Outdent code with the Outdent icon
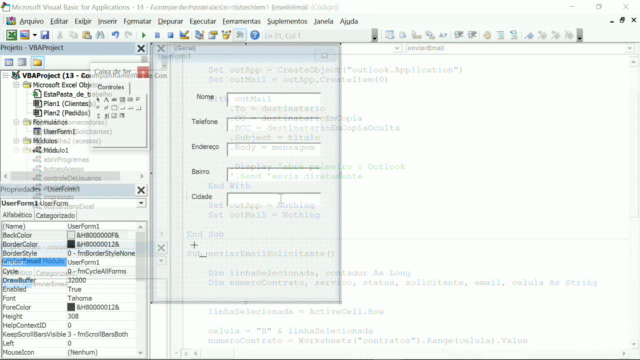 pos(472,35)
